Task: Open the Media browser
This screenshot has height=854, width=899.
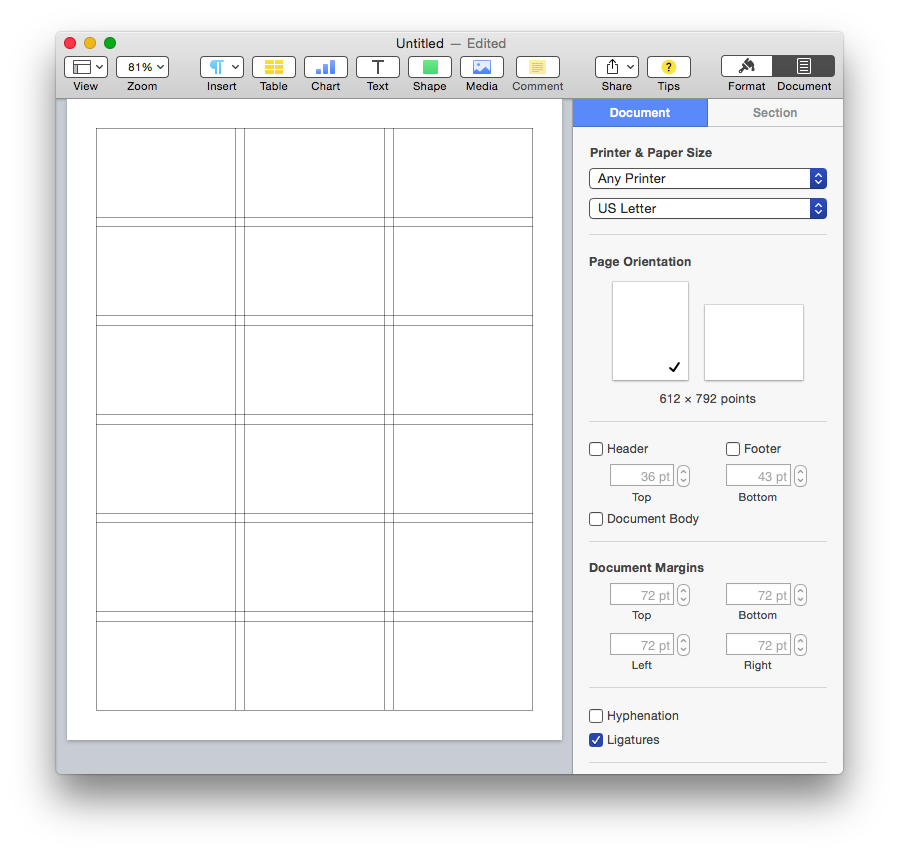Action: point(481,67)
